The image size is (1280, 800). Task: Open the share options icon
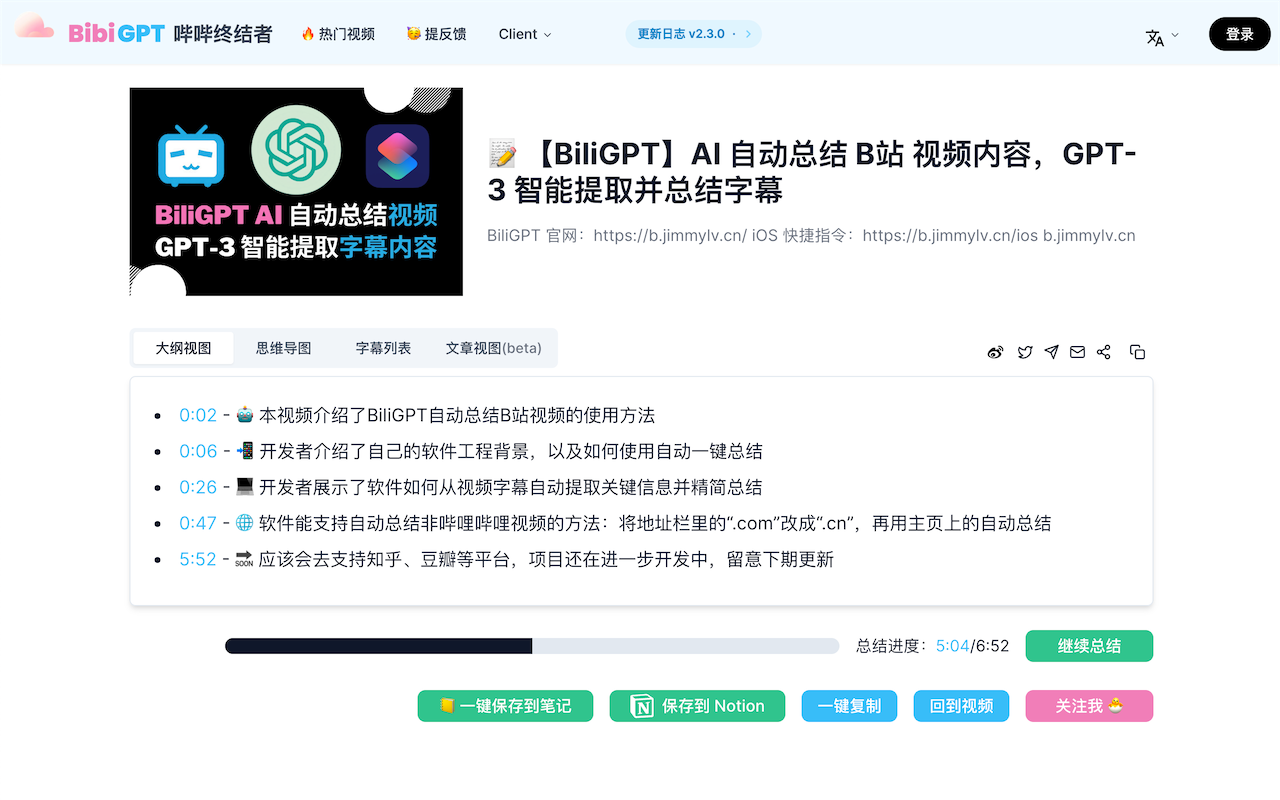pyautogui.click(x=1104, y=352)
